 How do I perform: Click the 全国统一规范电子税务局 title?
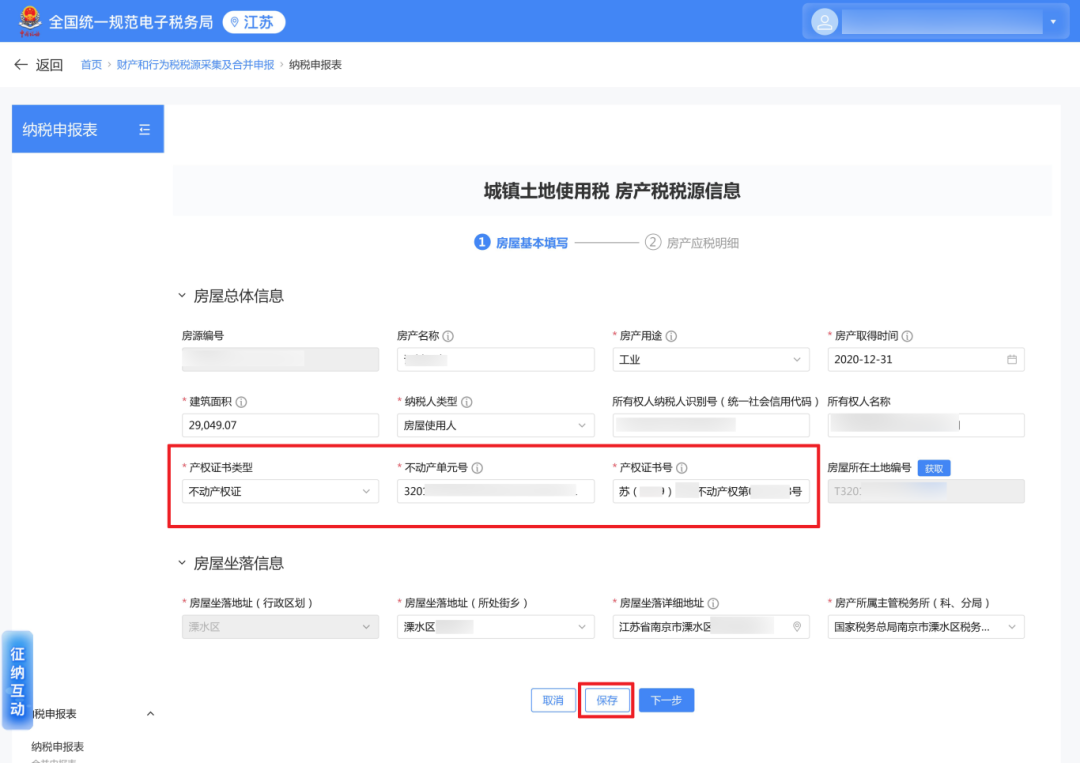(x=131, y=22)
